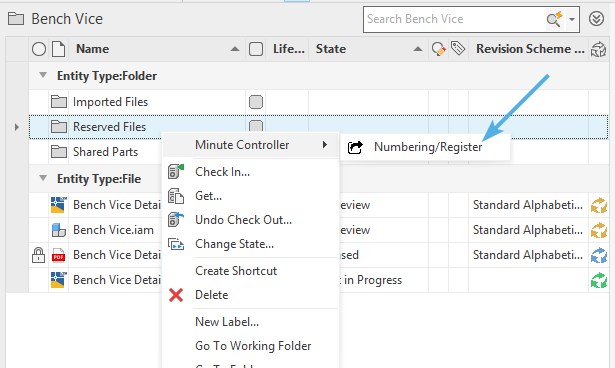Select the Shared Parts folder
615x368 pixels.
click(x=105, y=152)
